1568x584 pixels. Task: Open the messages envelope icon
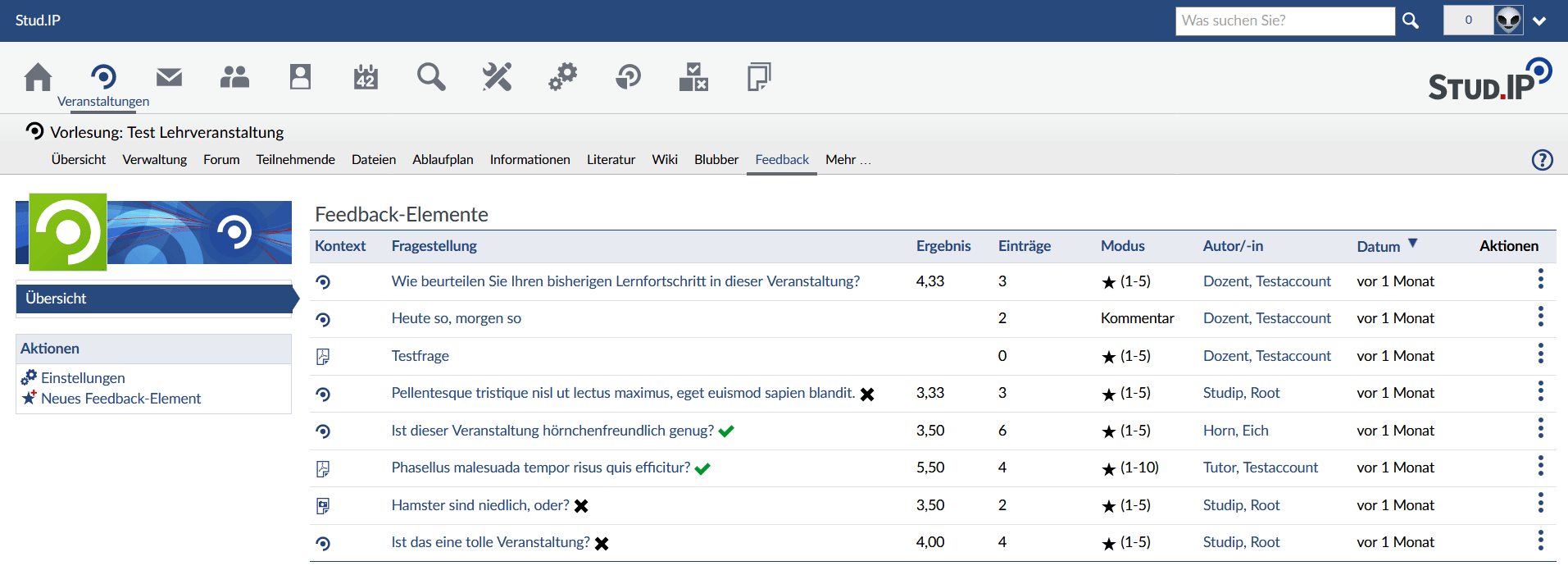click(x=169, y=77)
